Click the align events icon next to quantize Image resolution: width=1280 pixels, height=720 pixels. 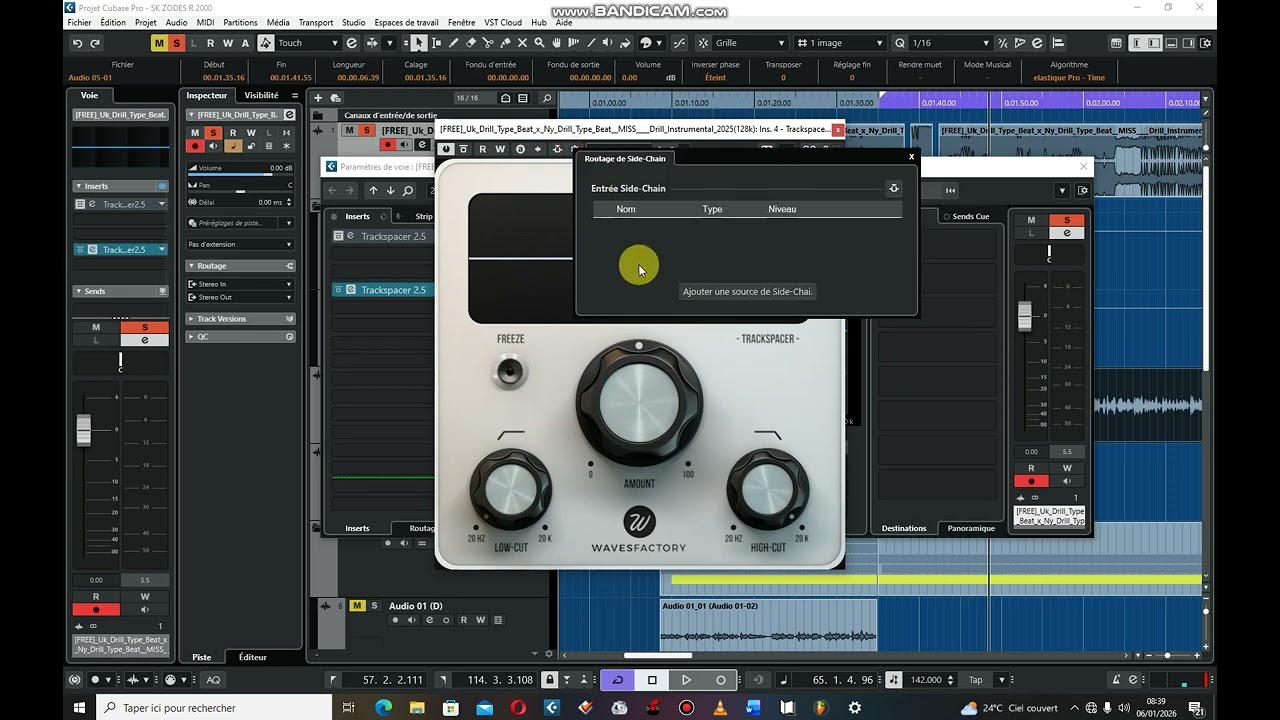(1058, 43)
